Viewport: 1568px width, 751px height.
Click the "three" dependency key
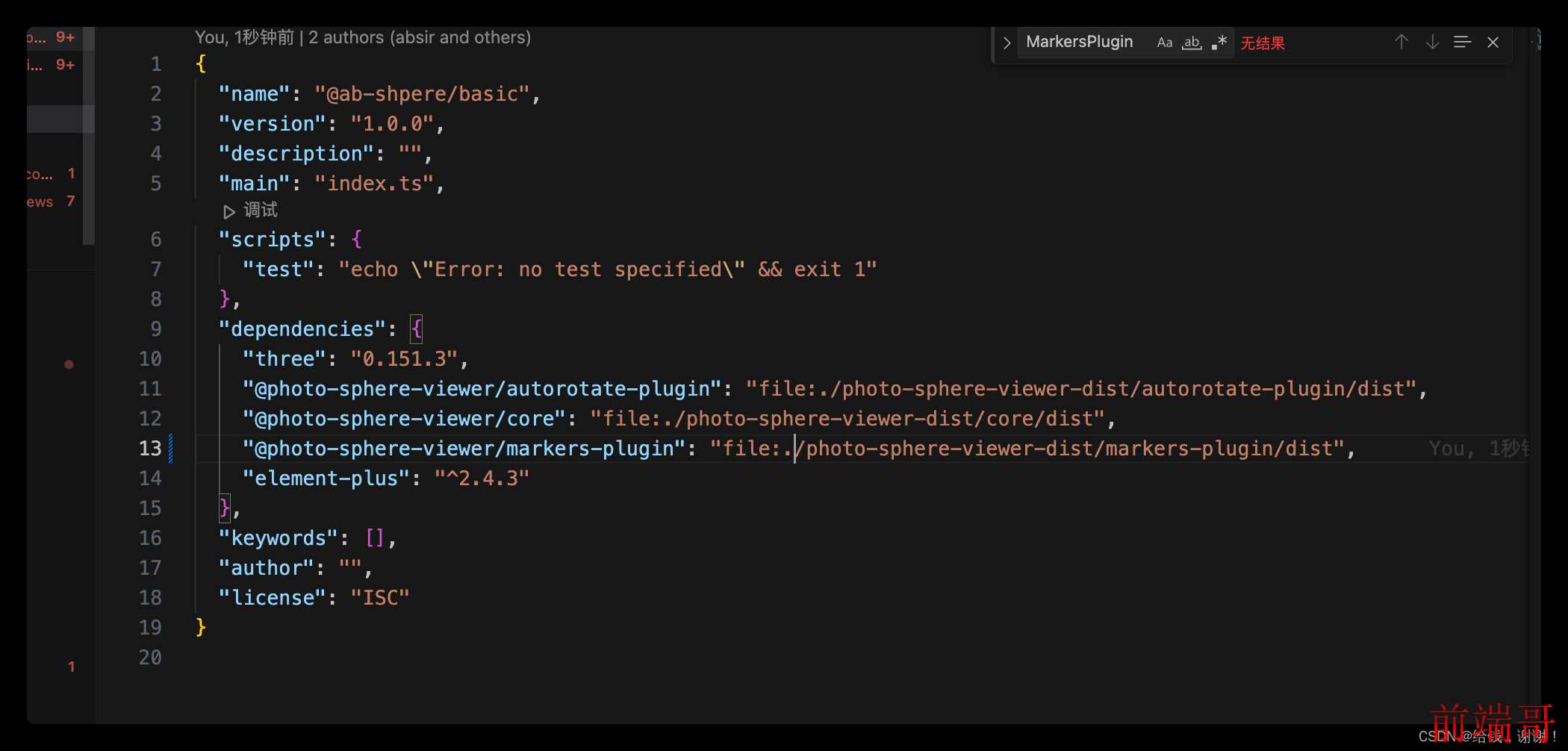point(284,359)
